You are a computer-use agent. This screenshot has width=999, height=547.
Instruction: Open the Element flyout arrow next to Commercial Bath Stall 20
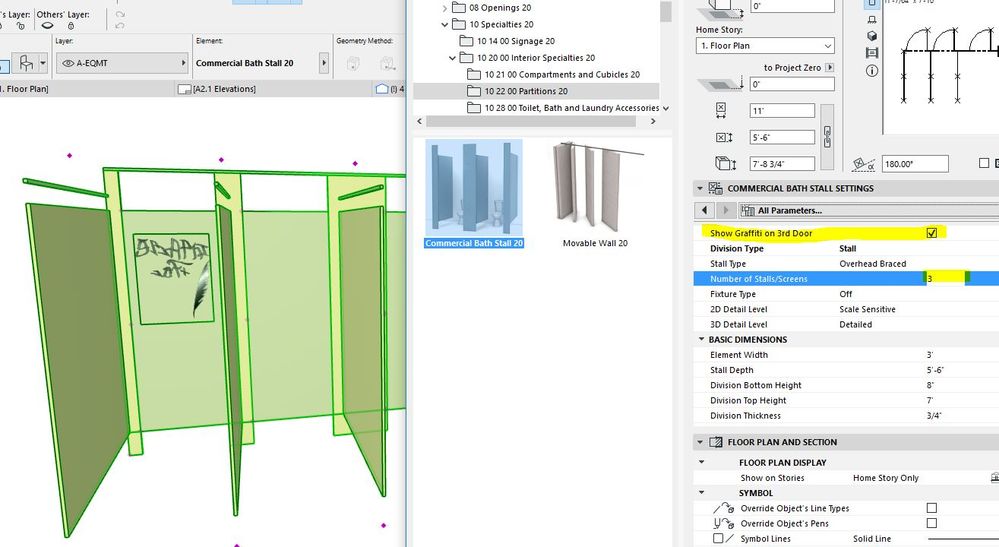pyautogui.click(x=324, y=63)
